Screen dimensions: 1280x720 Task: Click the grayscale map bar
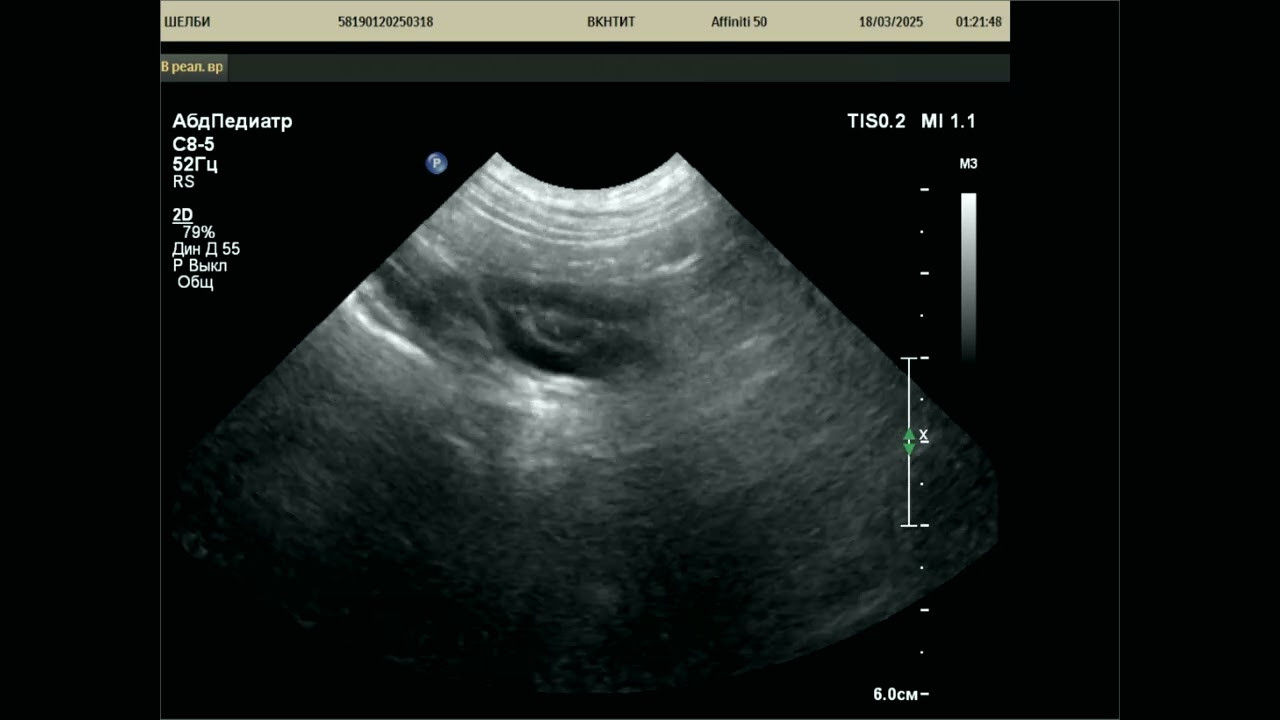pyautogui.click(x=968, y=277)
